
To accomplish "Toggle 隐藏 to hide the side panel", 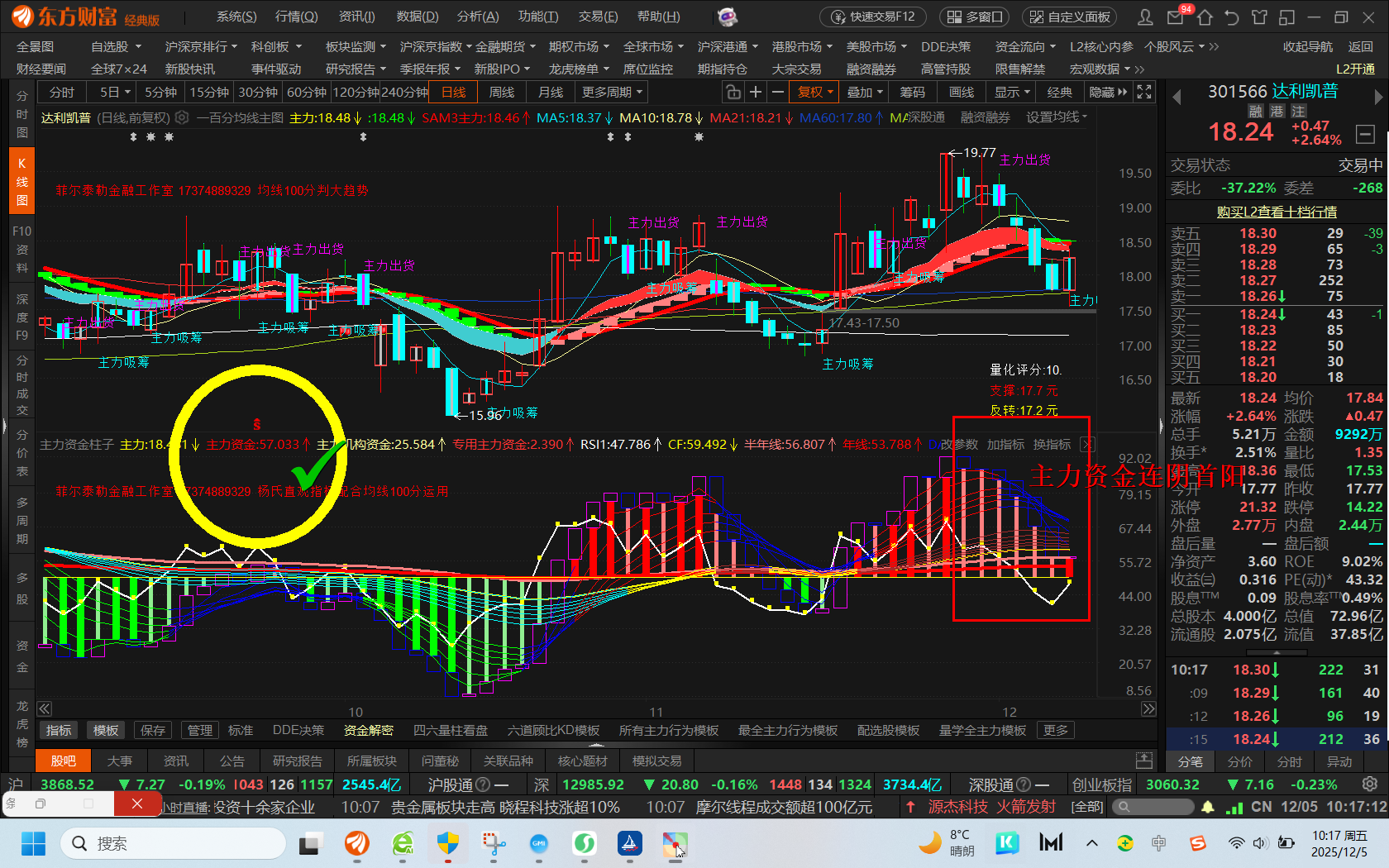I will click(x=1108, y=92).
